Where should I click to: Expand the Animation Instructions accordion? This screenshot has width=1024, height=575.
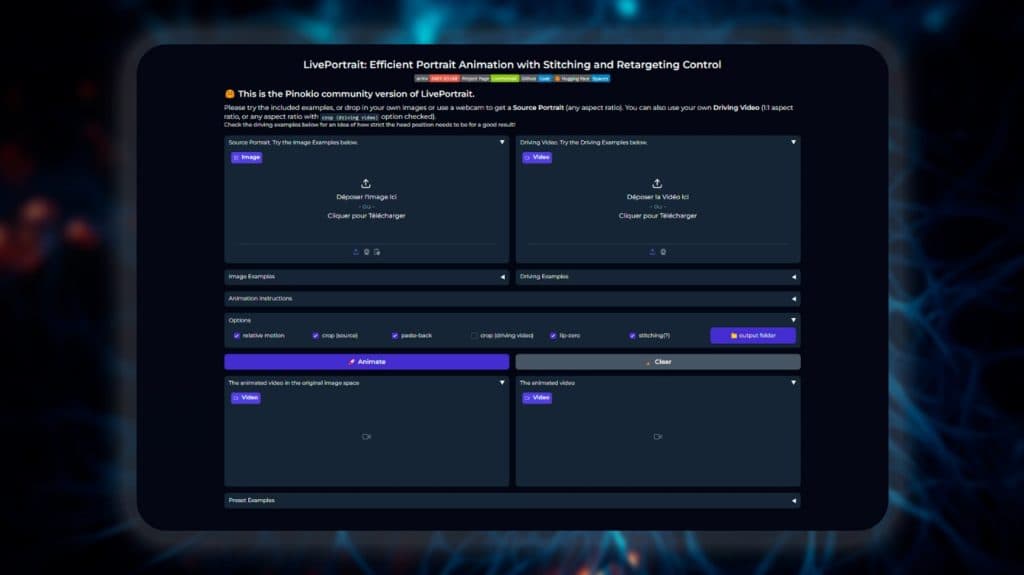coord(511,298)
